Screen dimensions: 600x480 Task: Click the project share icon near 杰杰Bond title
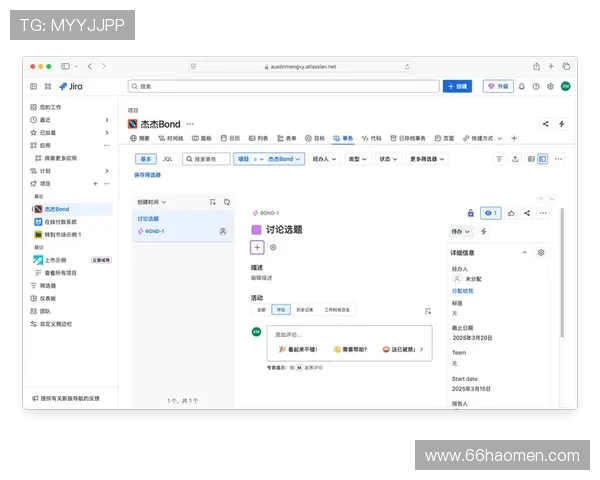(546, 124)
